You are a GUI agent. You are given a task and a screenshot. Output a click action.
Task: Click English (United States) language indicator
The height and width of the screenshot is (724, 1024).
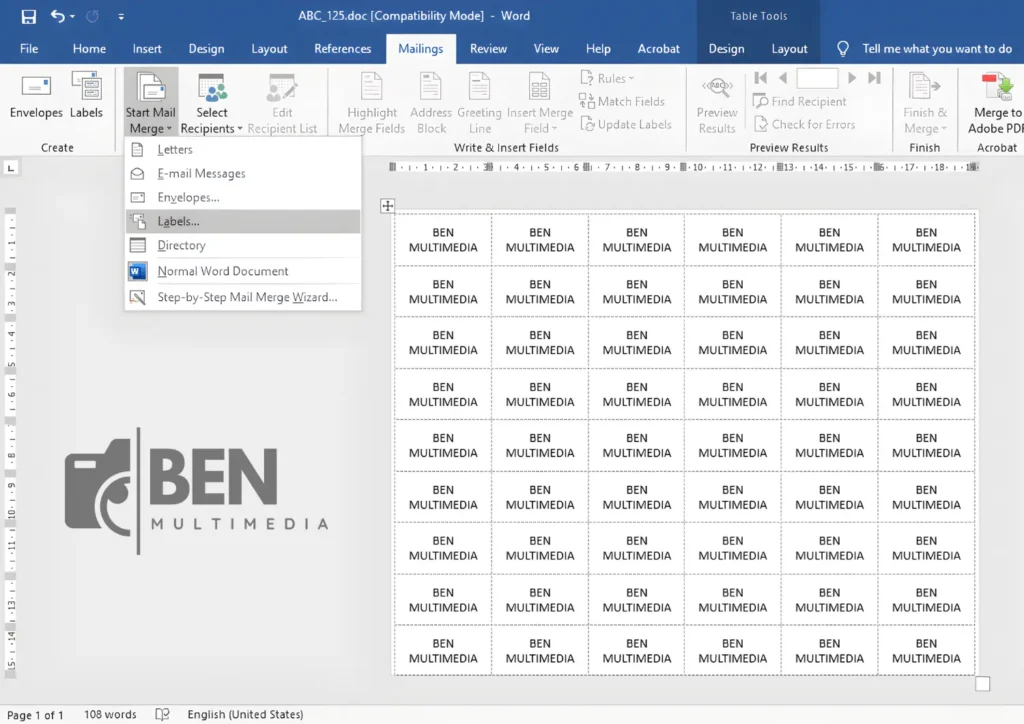(x=245, y=714)
